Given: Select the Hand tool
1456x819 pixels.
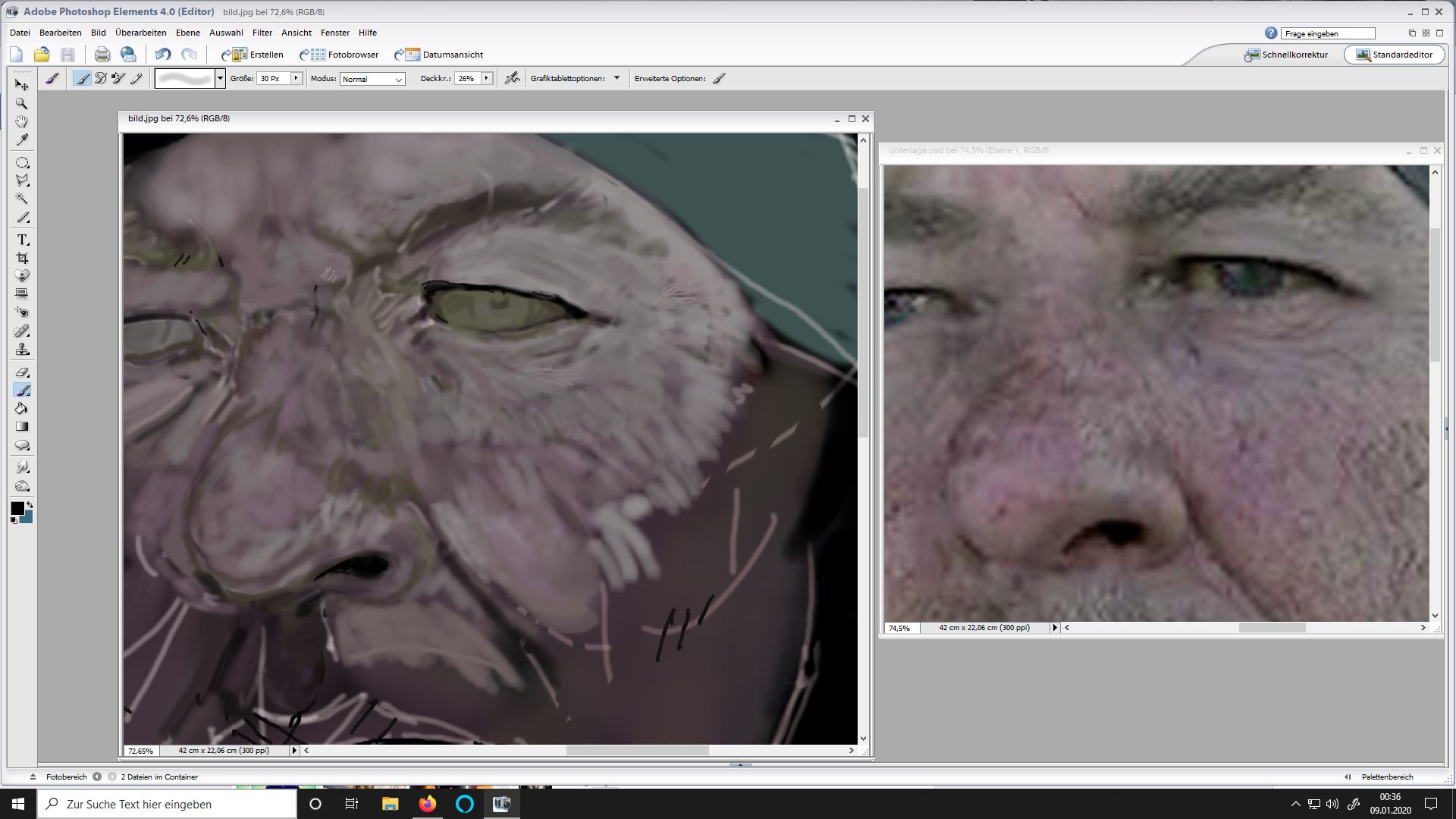Looking at the screenshot, I should [x=22, y=121].
